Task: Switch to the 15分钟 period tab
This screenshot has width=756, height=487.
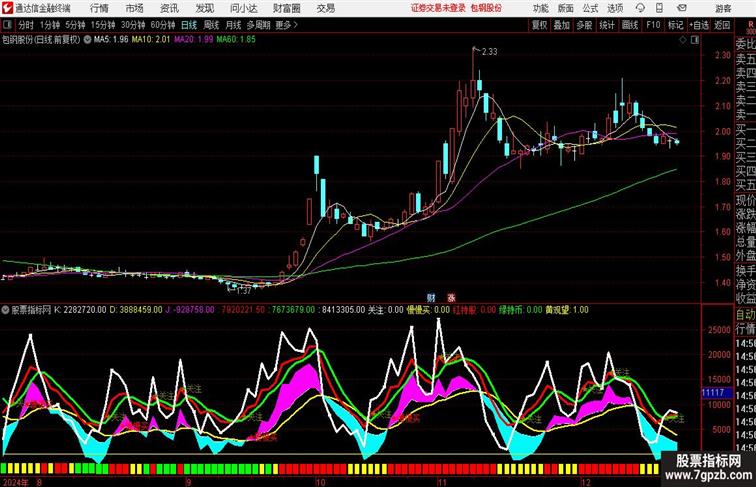Action: point(103,25)
